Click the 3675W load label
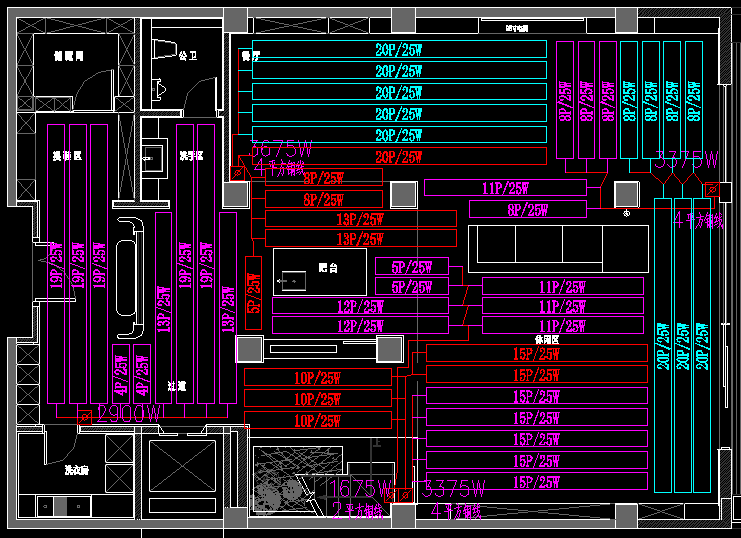Image resolution: width=741 pixels, height=538 pixels. pyautogui.click(x=281, y=150)
